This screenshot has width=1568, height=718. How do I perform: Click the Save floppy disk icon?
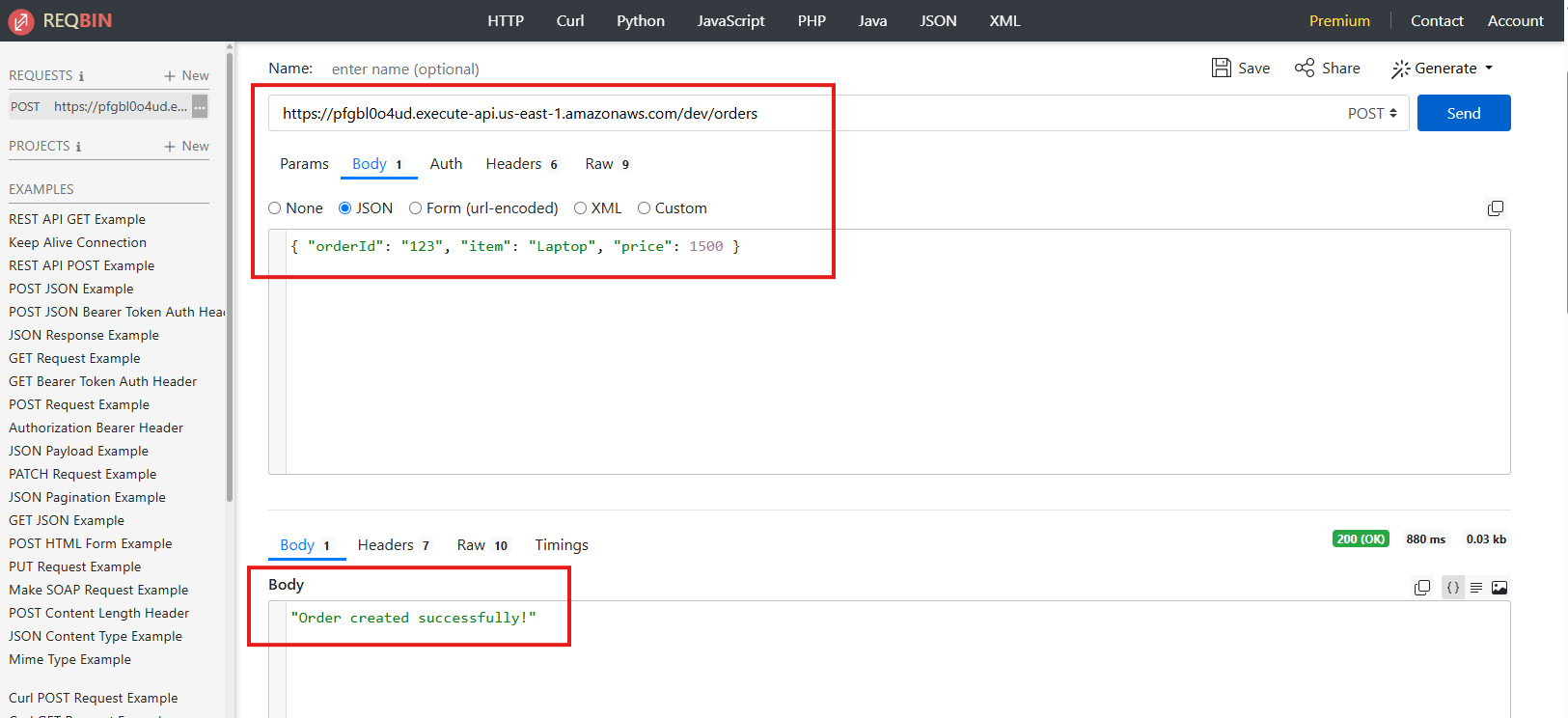(1222, 68)
